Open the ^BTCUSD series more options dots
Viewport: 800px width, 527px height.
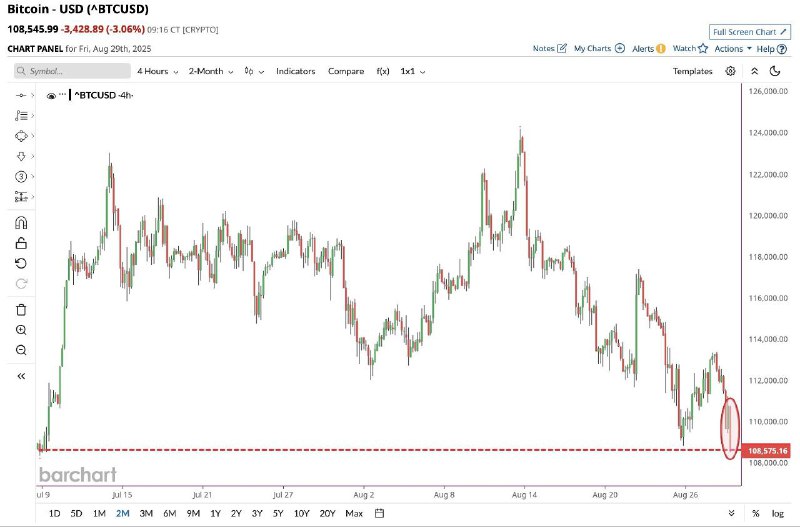pos(63,95)
